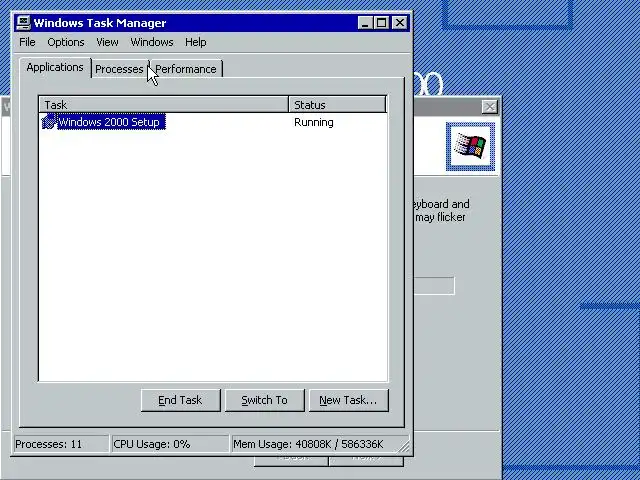
Task: Open the Windows menu
Action: [x=152, y=42]
